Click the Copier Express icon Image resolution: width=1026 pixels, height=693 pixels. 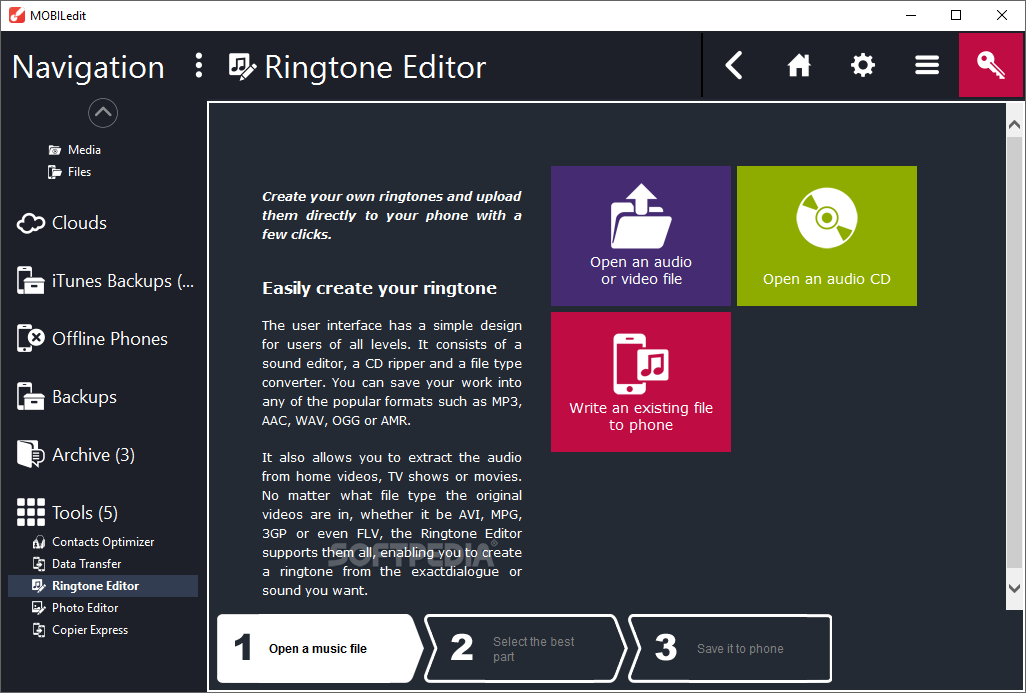coord(39,630)
